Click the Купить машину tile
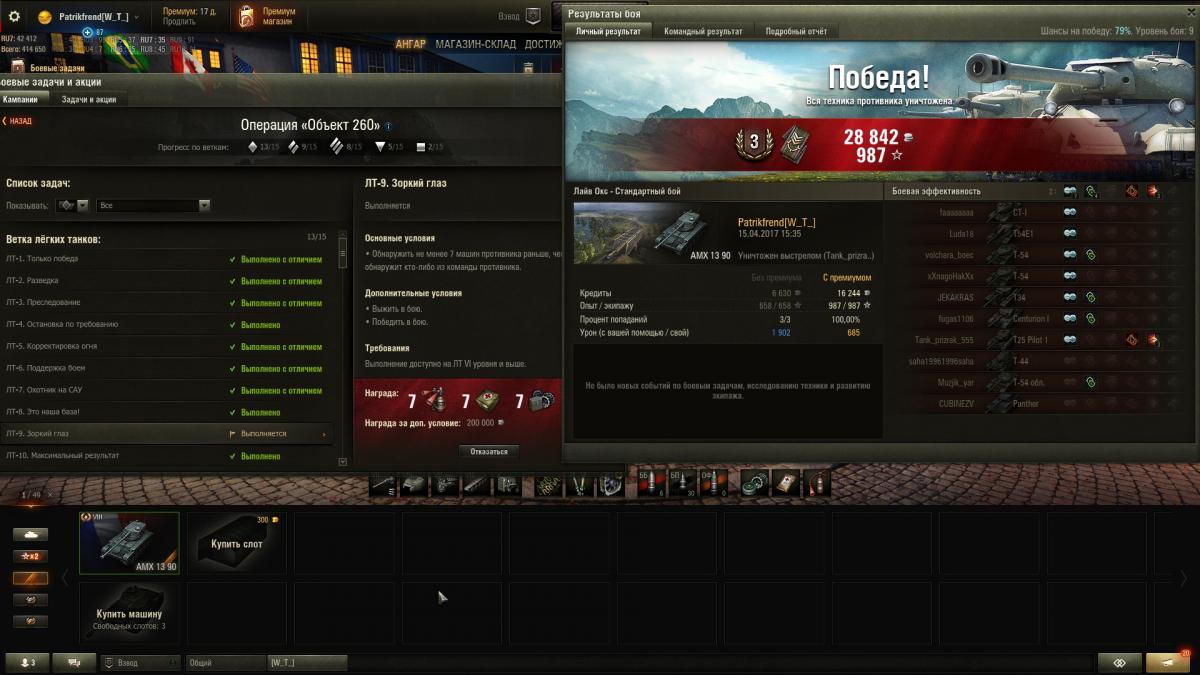Viewport: 1200px width, 675px height. [129, 613]
